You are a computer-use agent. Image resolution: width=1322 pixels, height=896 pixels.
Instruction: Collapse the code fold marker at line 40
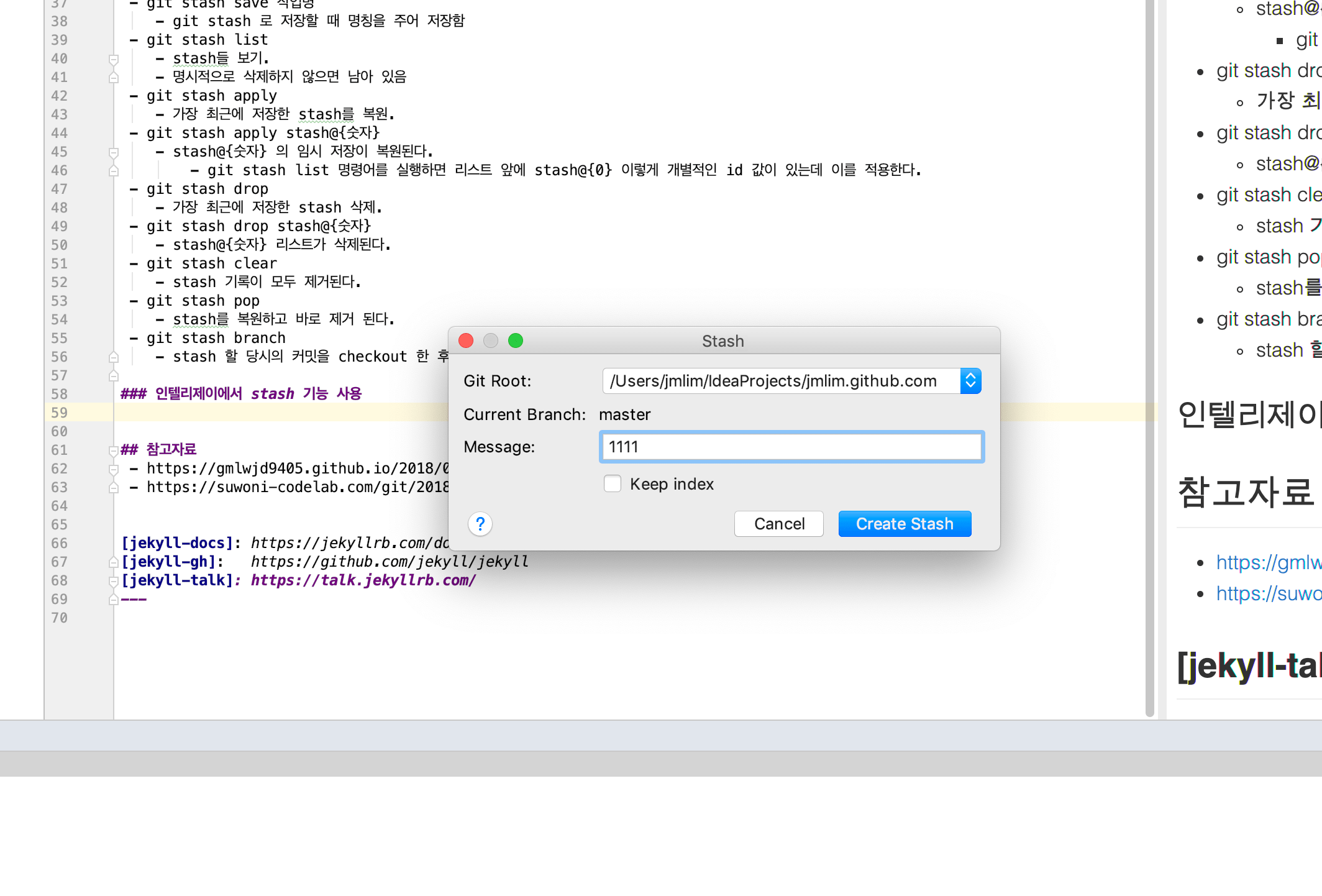point(113,58)
